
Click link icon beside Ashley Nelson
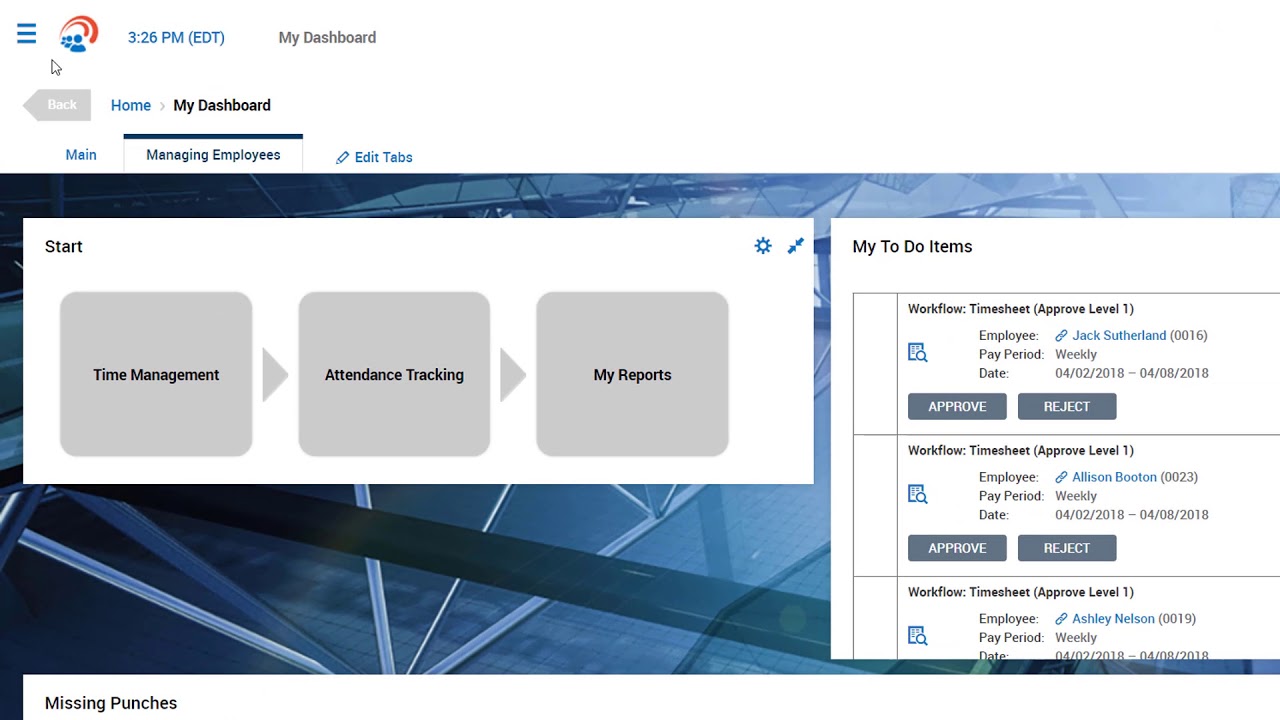(1062, 619)
